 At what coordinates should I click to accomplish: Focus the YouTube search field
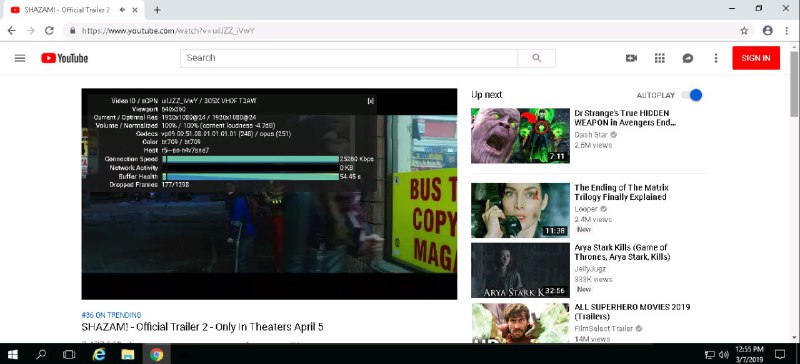(x=349, y=58)
